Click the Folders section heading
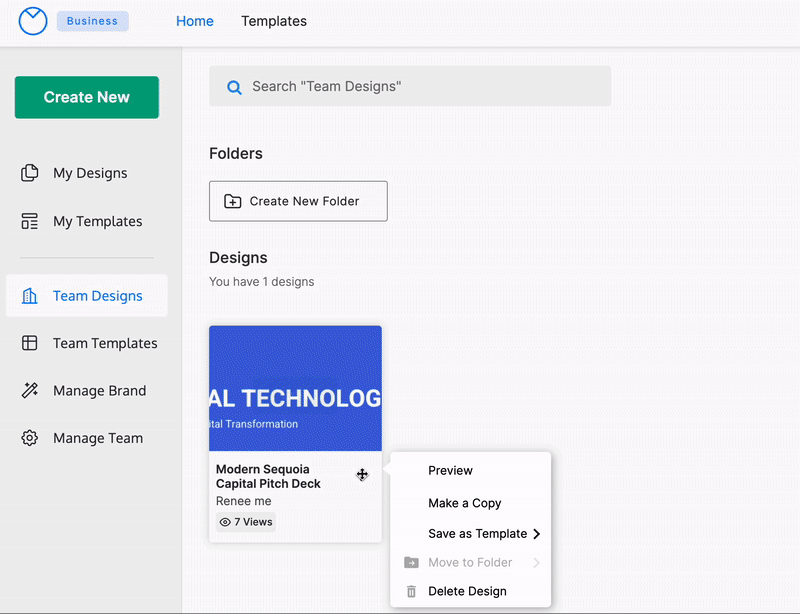 click(236, 154)
